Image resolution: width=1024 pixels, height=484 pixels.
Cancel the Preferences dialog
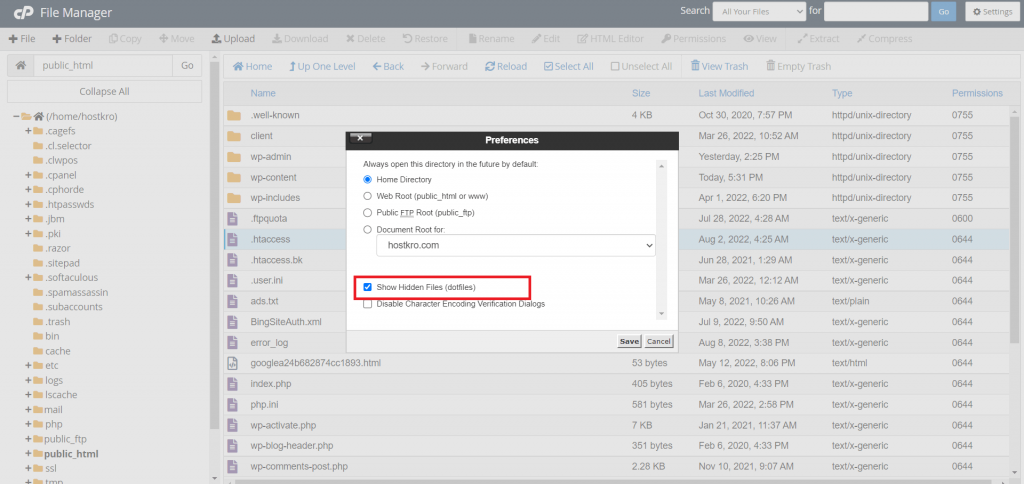click(659, 342)
